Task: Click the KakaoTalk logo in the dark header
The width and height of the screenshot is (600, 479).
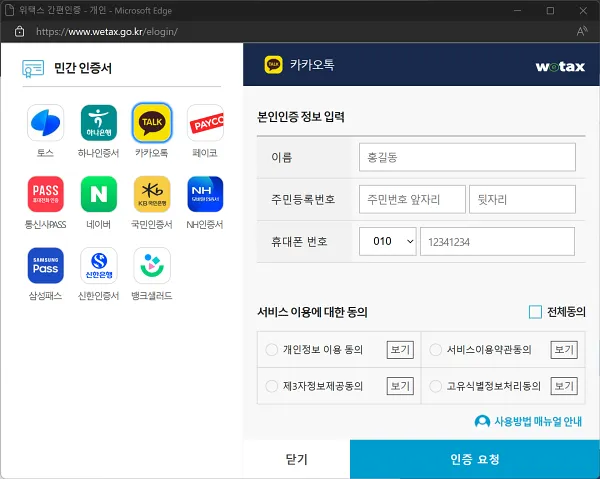Action: click(273, 65)
